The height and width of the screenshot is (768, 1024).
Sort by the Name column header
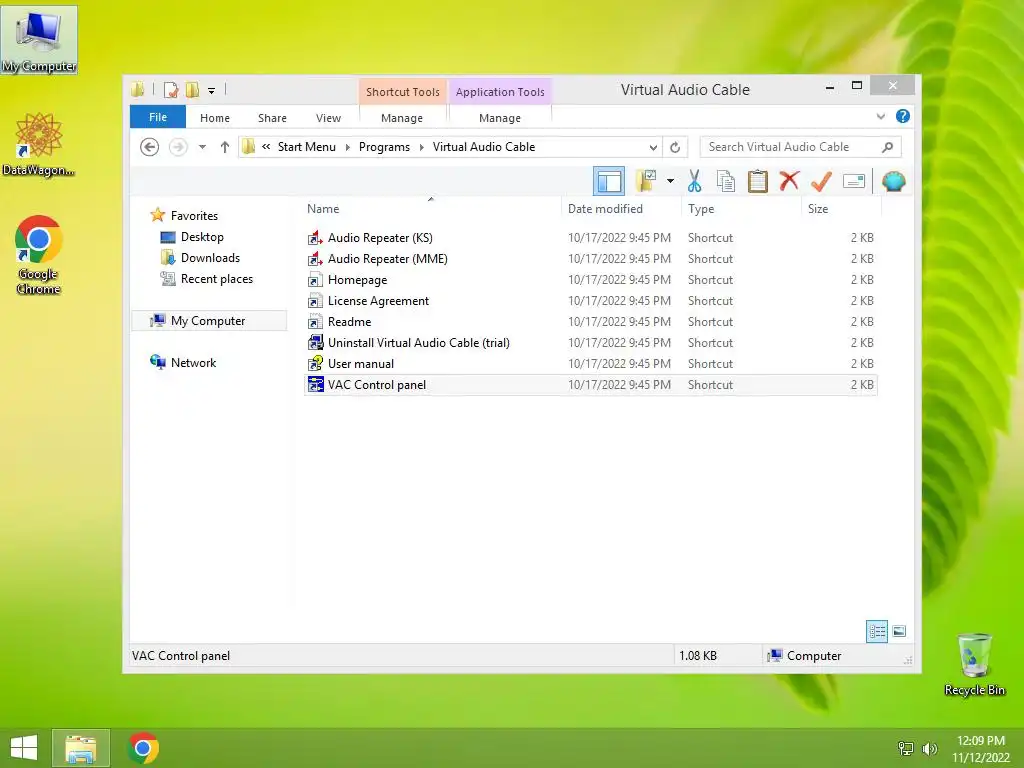pyautogui.click(x=431, y=209)
